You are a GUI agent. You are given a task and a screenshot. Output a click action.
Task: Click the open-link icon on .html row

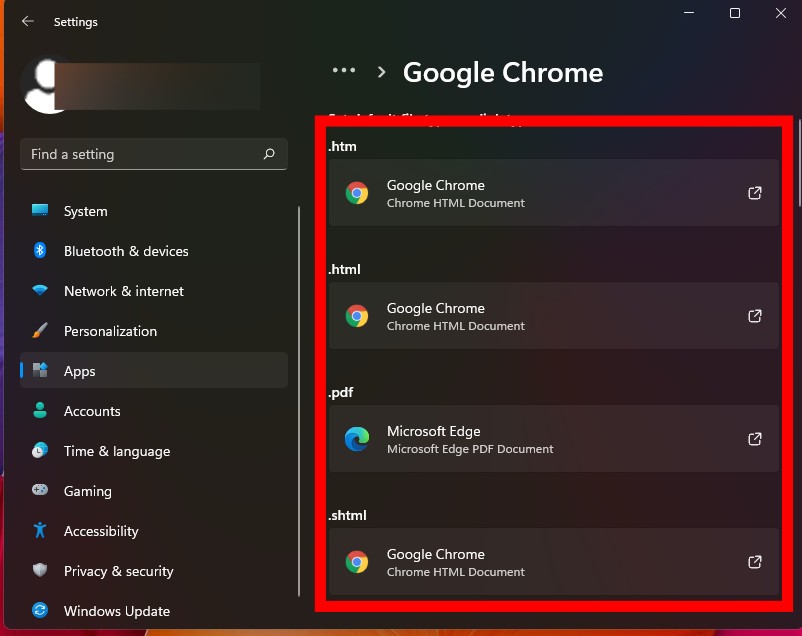755,316
